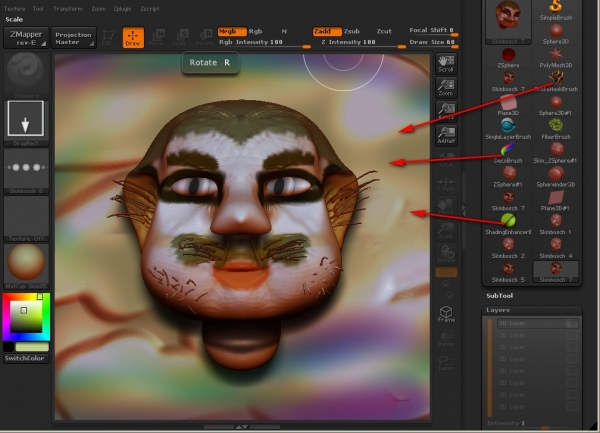Select the DecoBrush tool
The height and width of the screenshot is (433, 600).
(x=508, y=153)
